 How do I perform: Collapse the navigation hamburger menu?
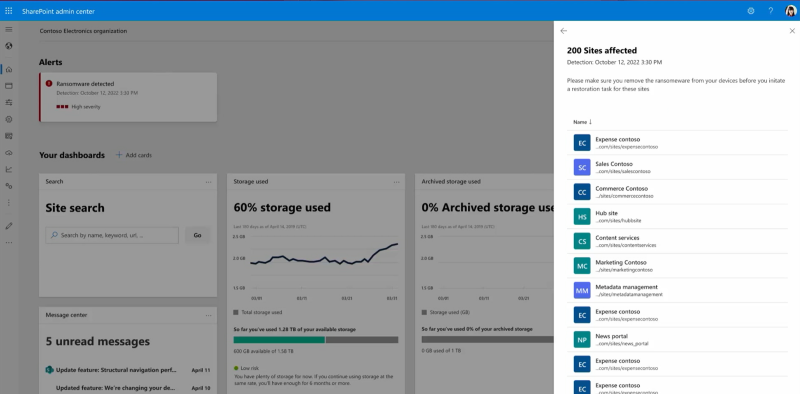[9, 30]
